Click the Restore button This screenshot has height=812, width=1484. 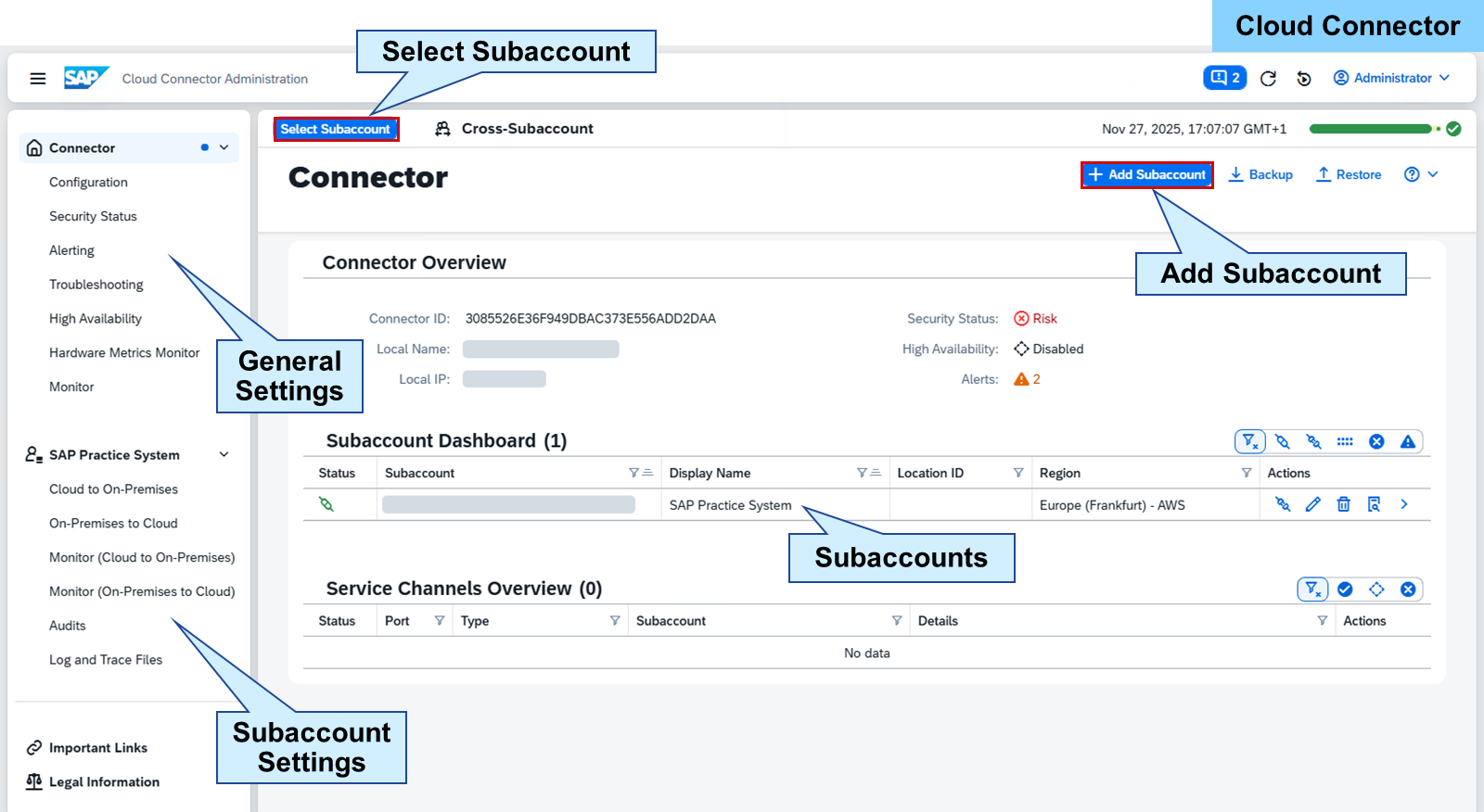click(x=1349, y=174)
